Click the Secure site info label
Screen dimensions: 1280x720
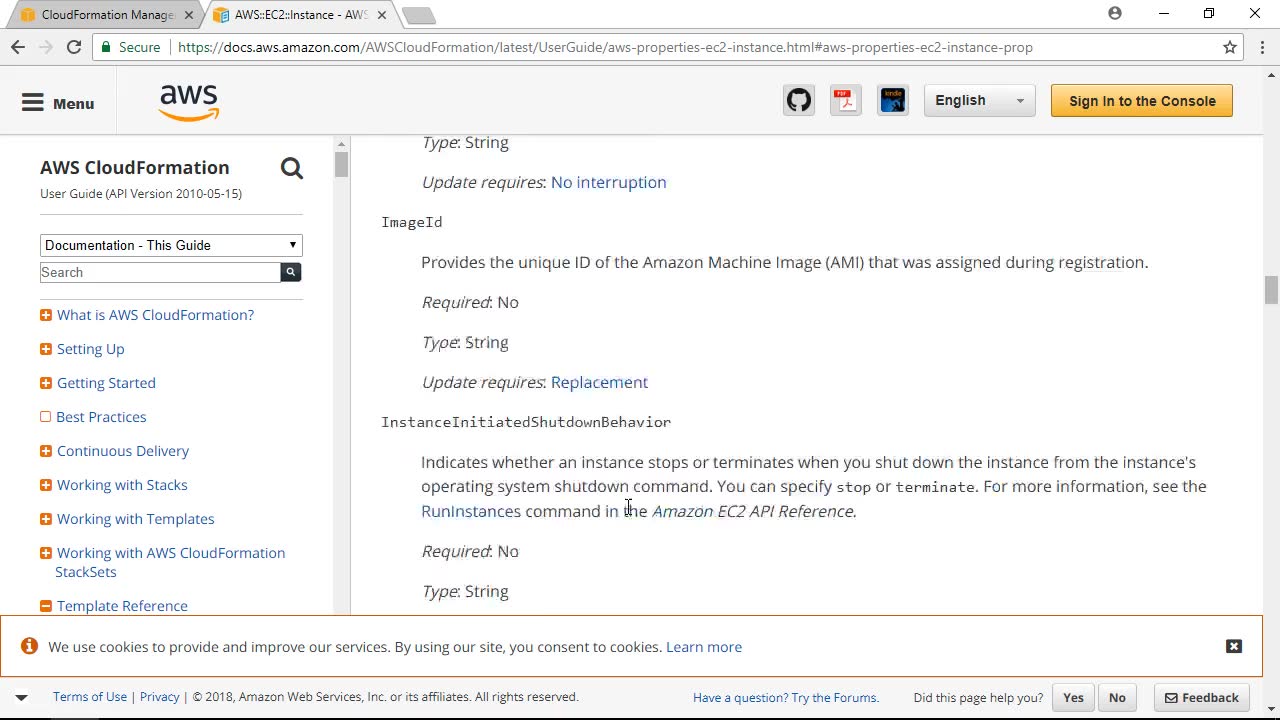point(130,47)
